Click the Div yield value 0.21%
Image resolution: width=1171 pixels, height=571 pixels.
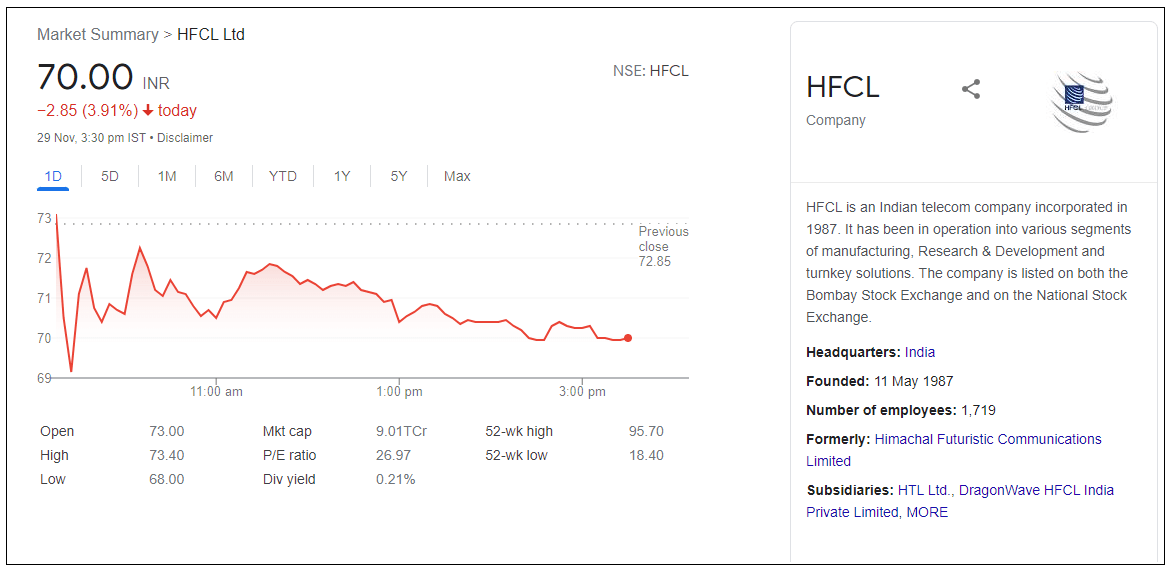(x=395, y=479)
